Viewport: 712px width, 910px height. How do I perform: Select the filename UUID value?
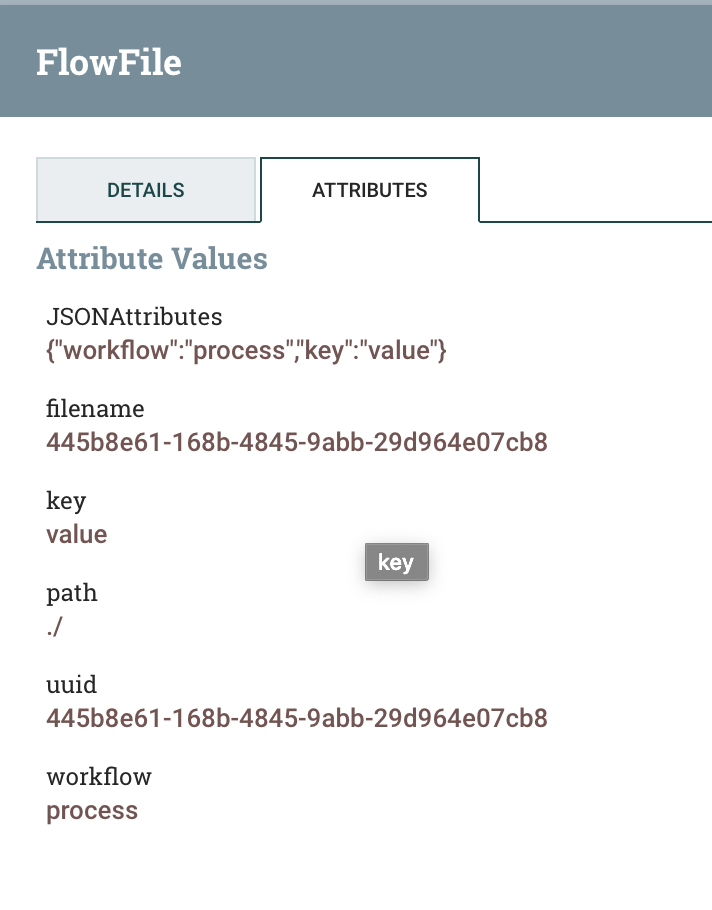pos(295,442)
